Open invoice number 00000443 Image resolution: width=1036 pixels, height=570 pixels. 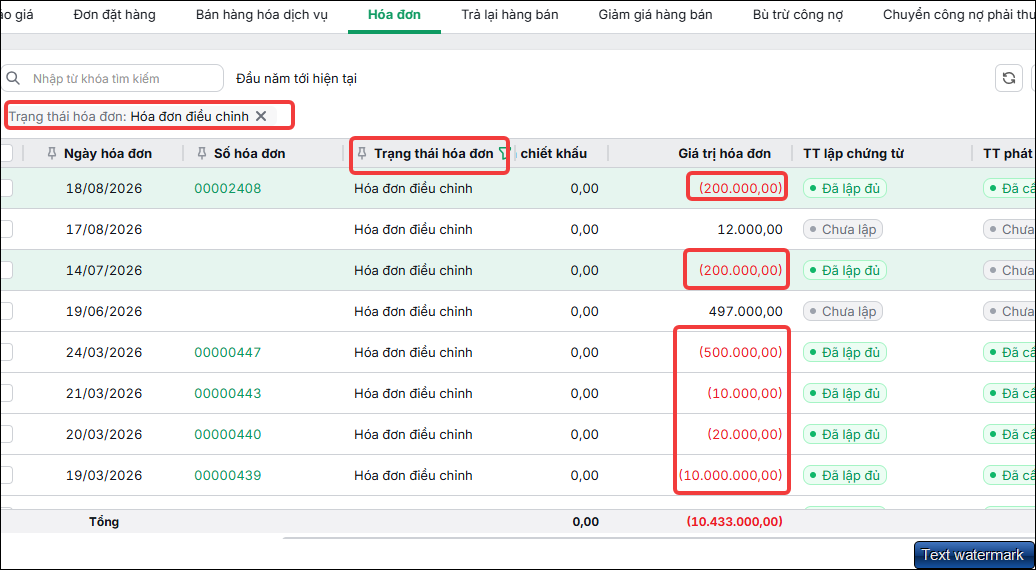click(x=227, y=393)
